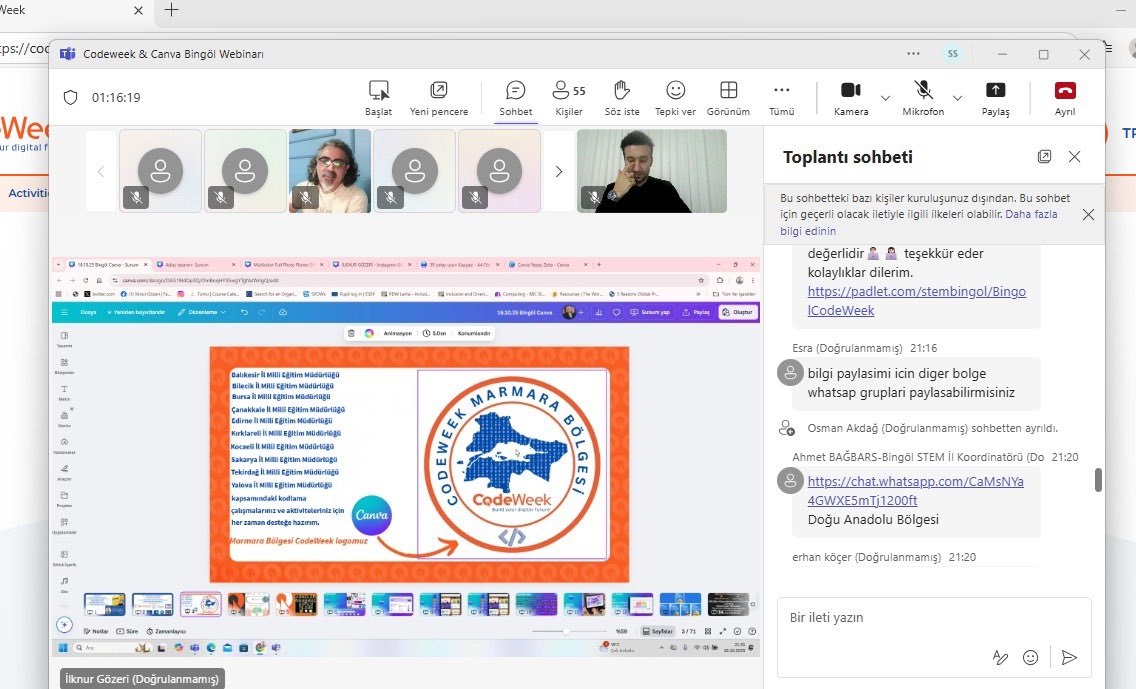1136x689 pixels.
Task: Show previous participants with left chevron
Action: 101,172
